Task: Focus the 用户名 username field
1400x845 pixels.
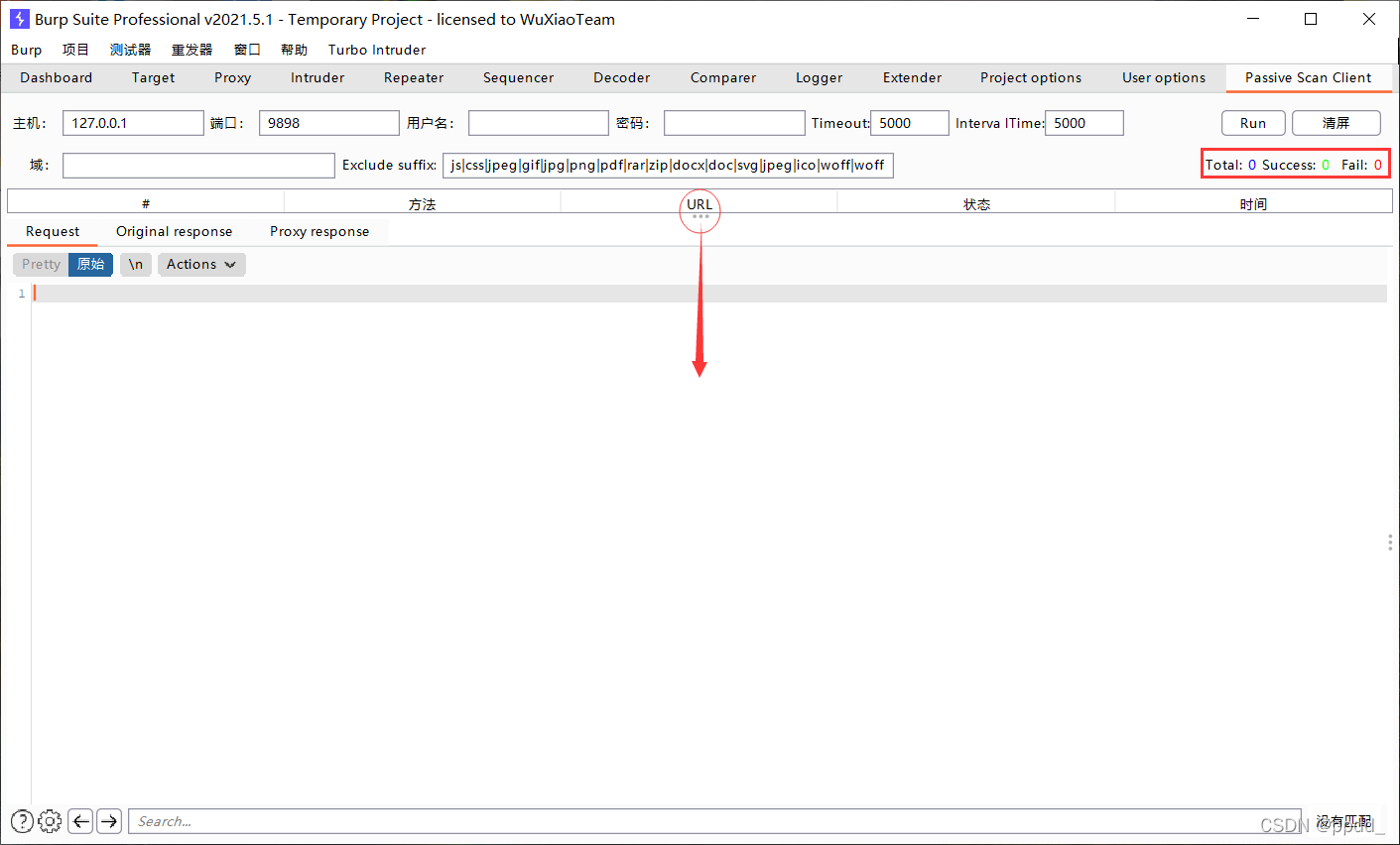Action: click(x=539, y=123)
